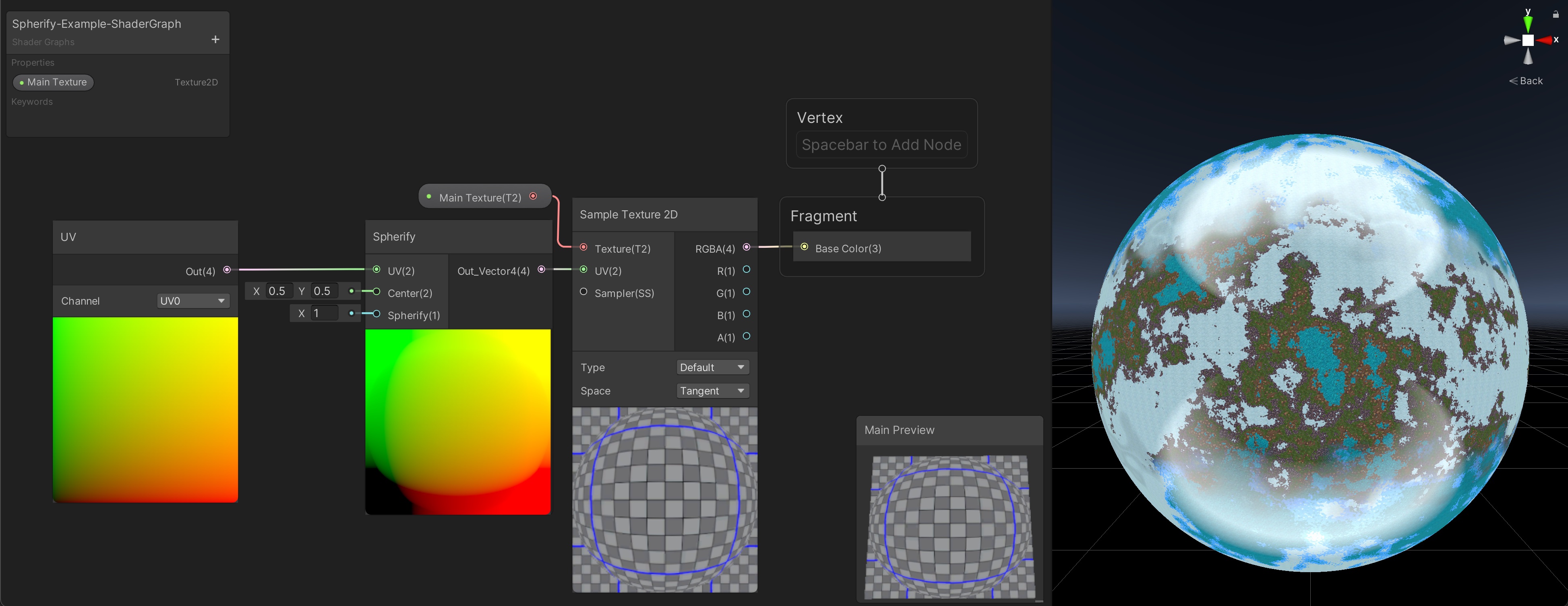Click the Spherify Out_Vector4(4) output port
Viewport: 1568px width, 606px height.
point(541,270)
